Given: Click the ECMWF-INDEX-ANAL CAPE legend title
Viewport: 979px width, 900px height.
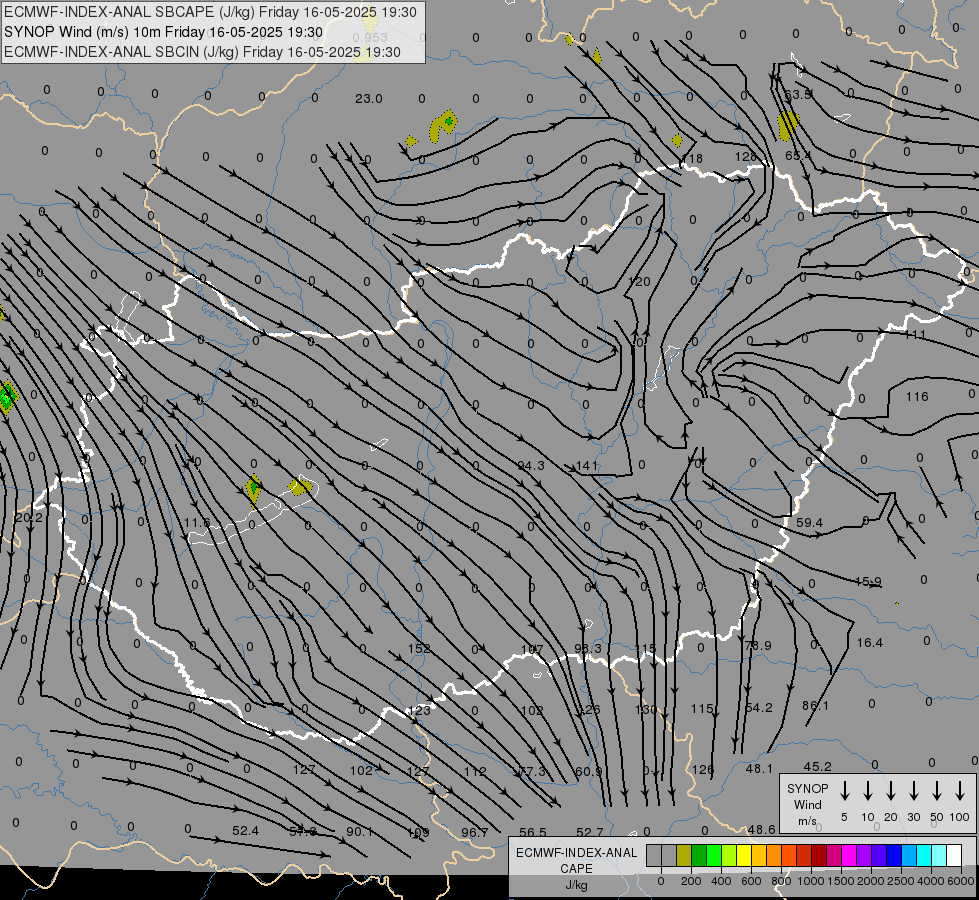Looking at the screenshot, I should 576,860.
